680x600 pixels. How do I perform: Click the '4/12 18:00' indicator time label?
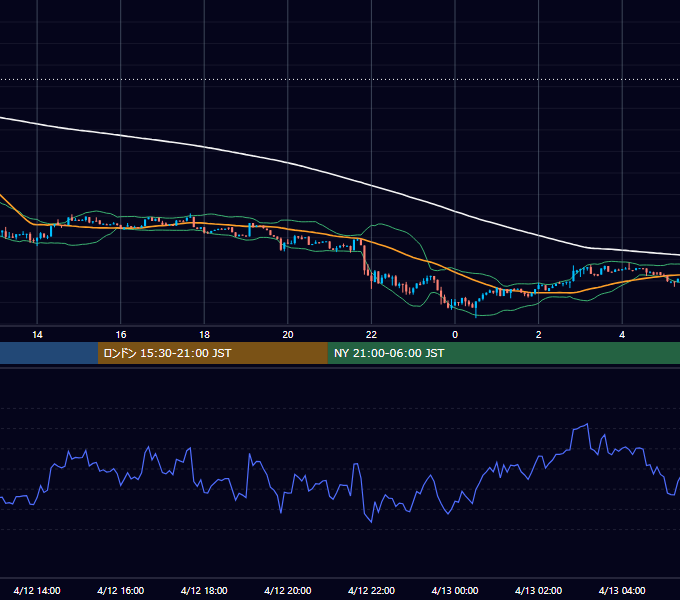coord(204,590)
